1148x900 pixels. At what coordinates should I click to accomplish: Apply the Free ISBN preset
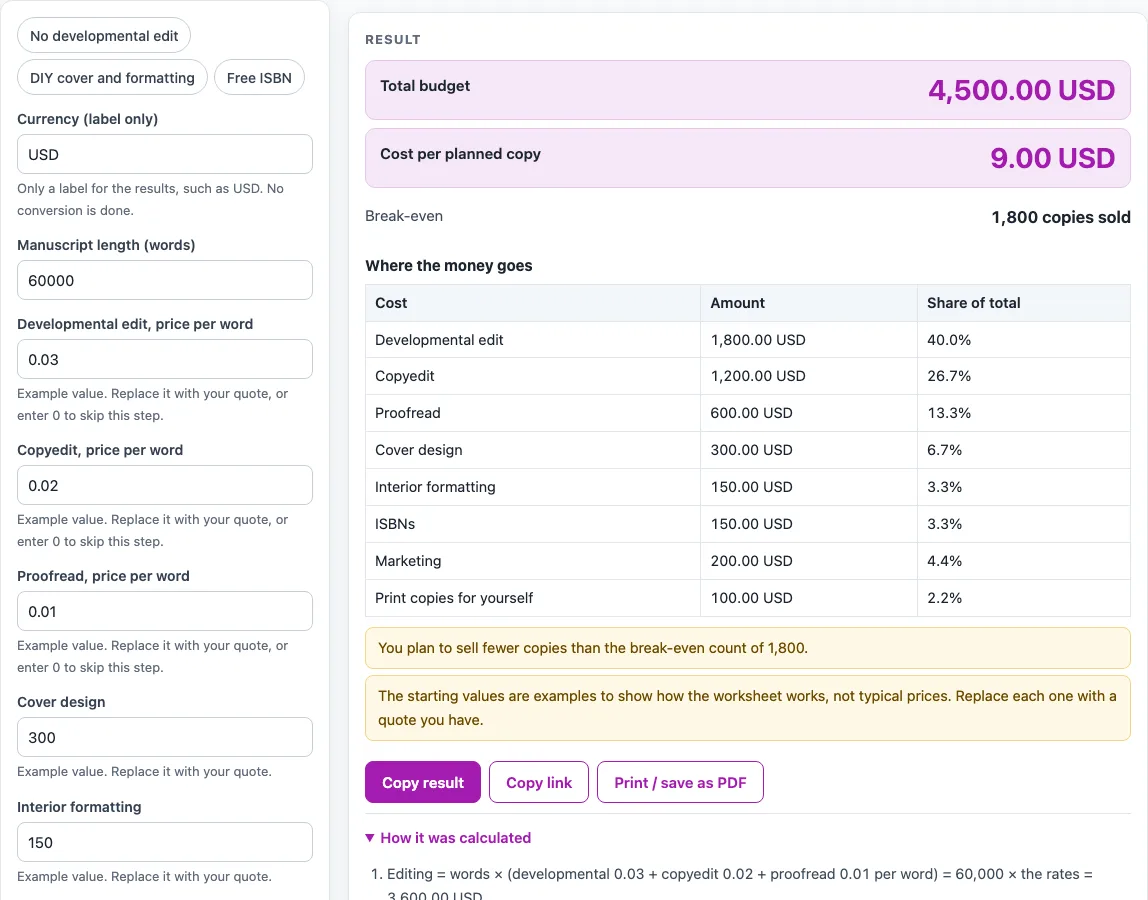click(x=259, y=78)
